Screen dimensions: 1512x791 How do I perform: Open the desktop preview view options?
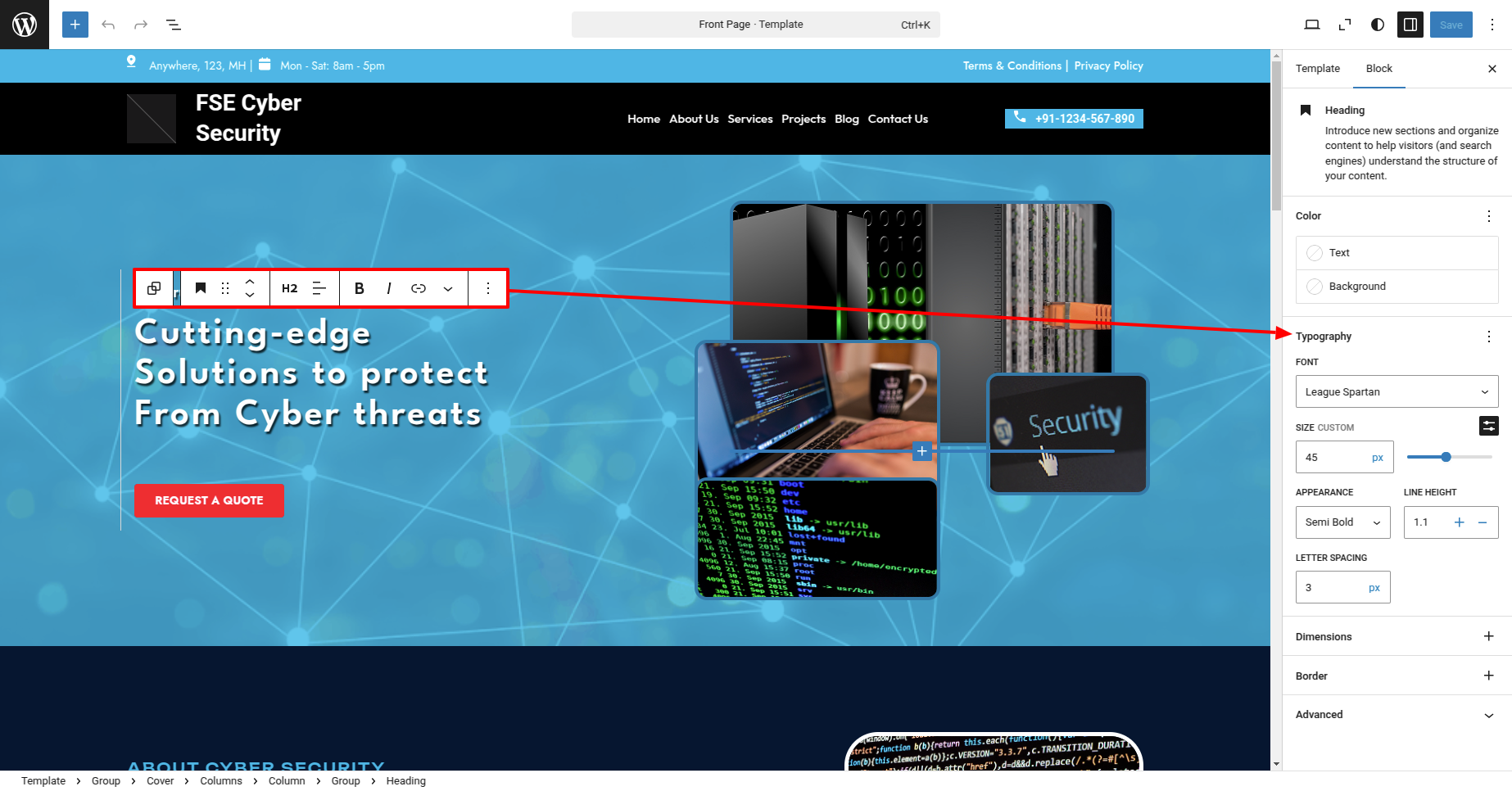click(1312, 25)
